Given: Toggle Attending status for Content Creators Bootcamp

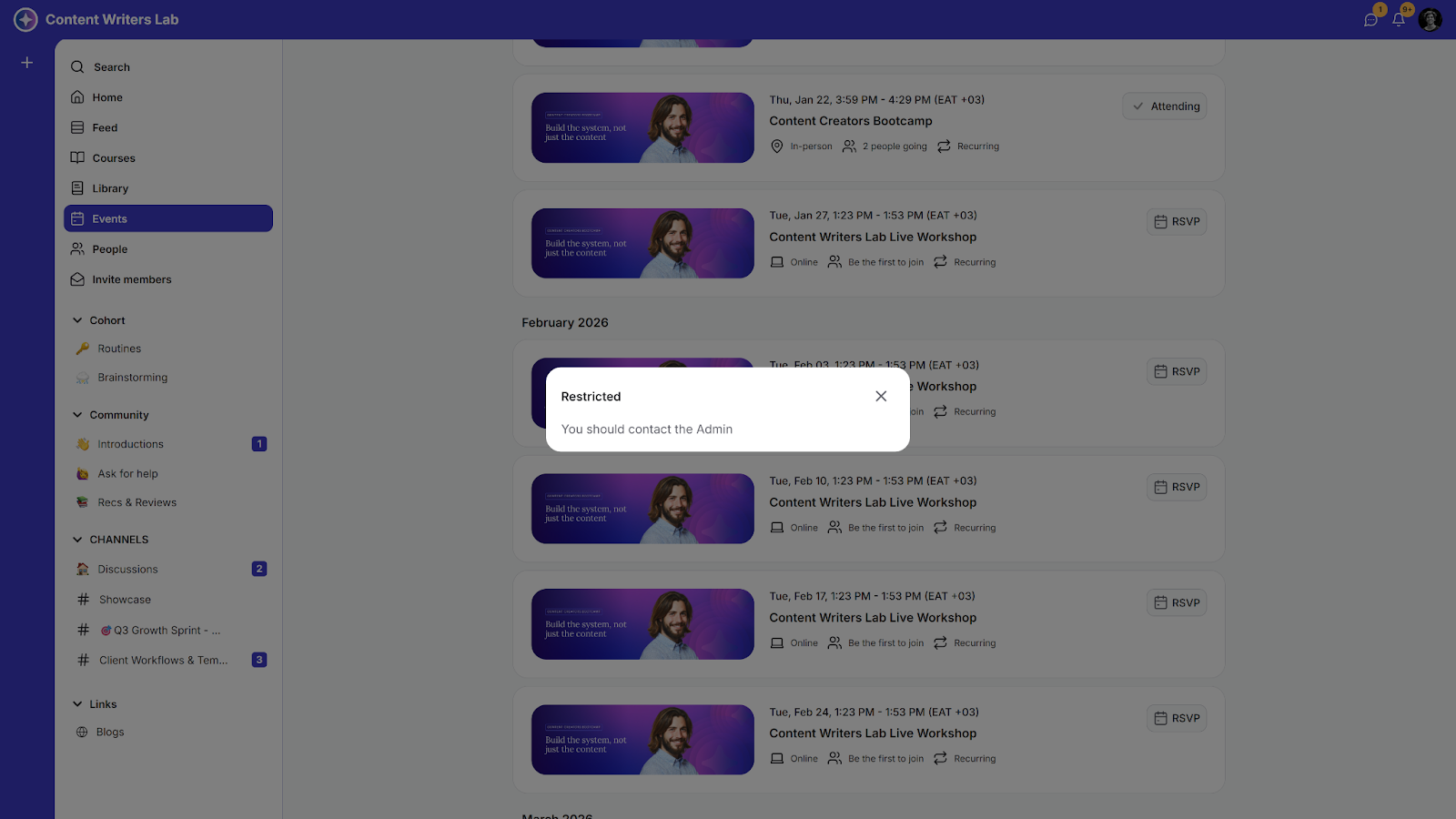Looking at the screenshot, I should click(1165, 106).
